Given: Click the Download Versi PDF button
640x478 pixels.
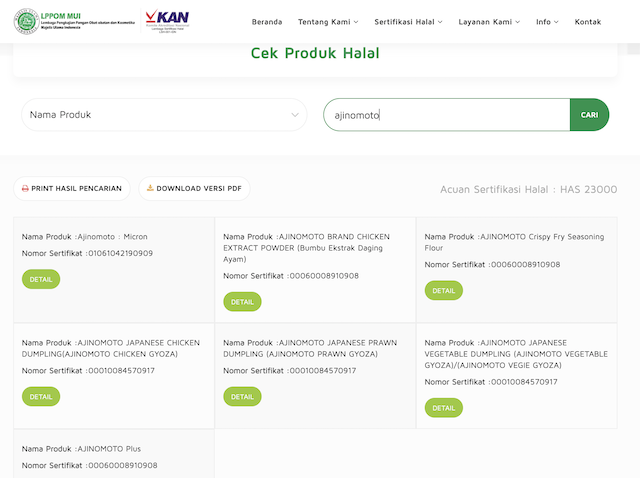Looking at the screenshot, I should 193,188.
